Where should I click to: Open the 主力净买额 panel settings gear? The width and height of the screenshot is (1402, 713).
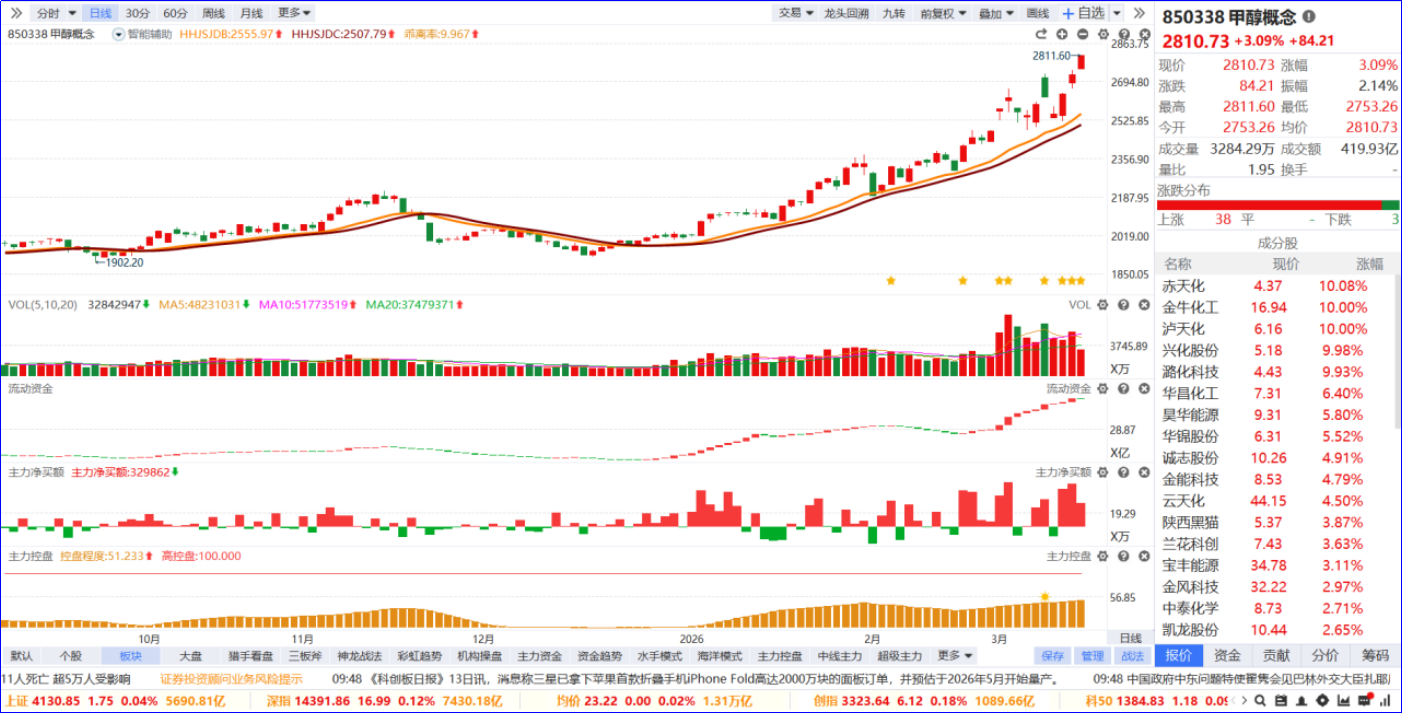point(1103,472)
